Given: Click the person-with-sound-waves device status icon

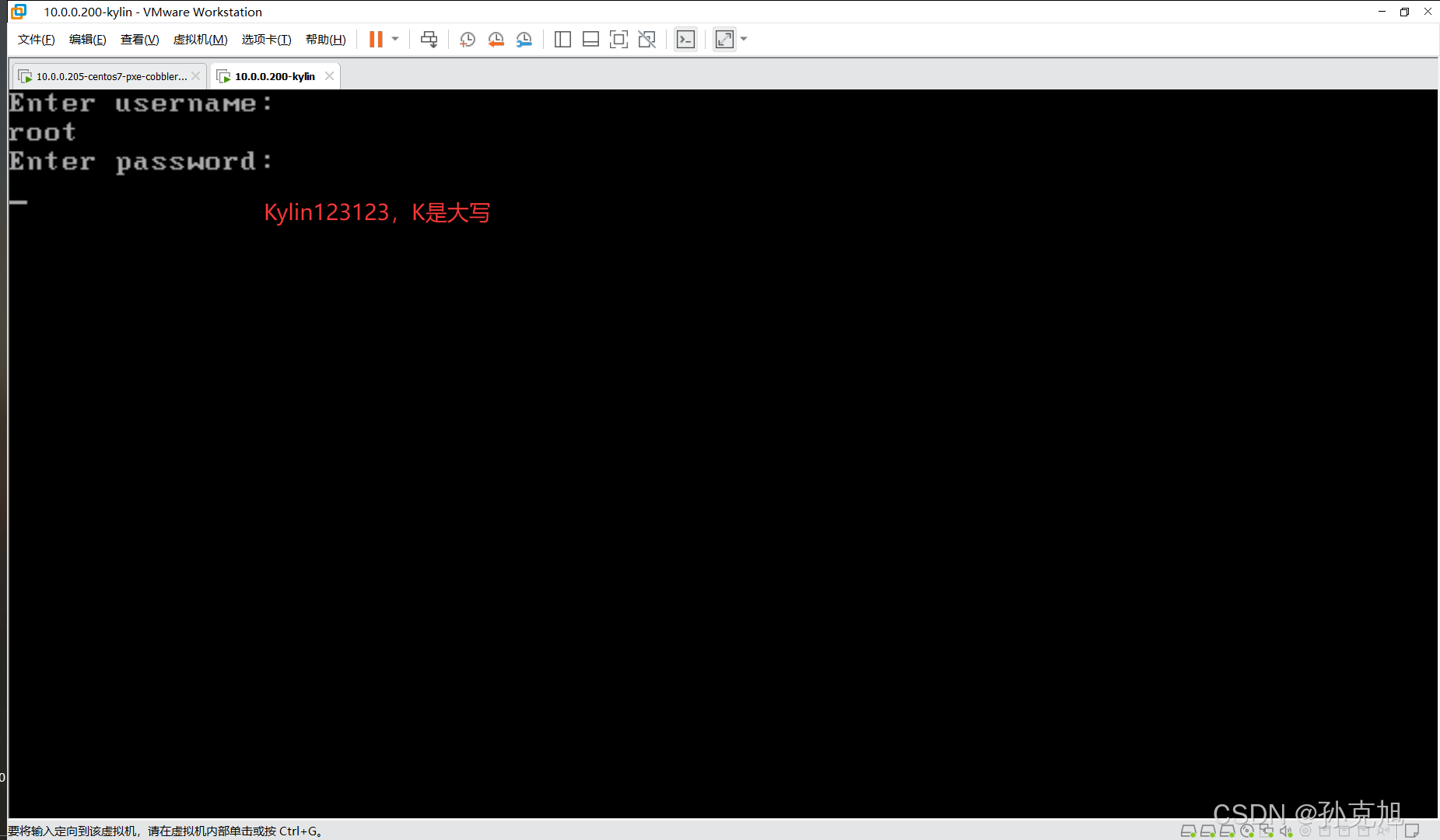Looking at the screenshot, I should click(x=1383, y=831).
